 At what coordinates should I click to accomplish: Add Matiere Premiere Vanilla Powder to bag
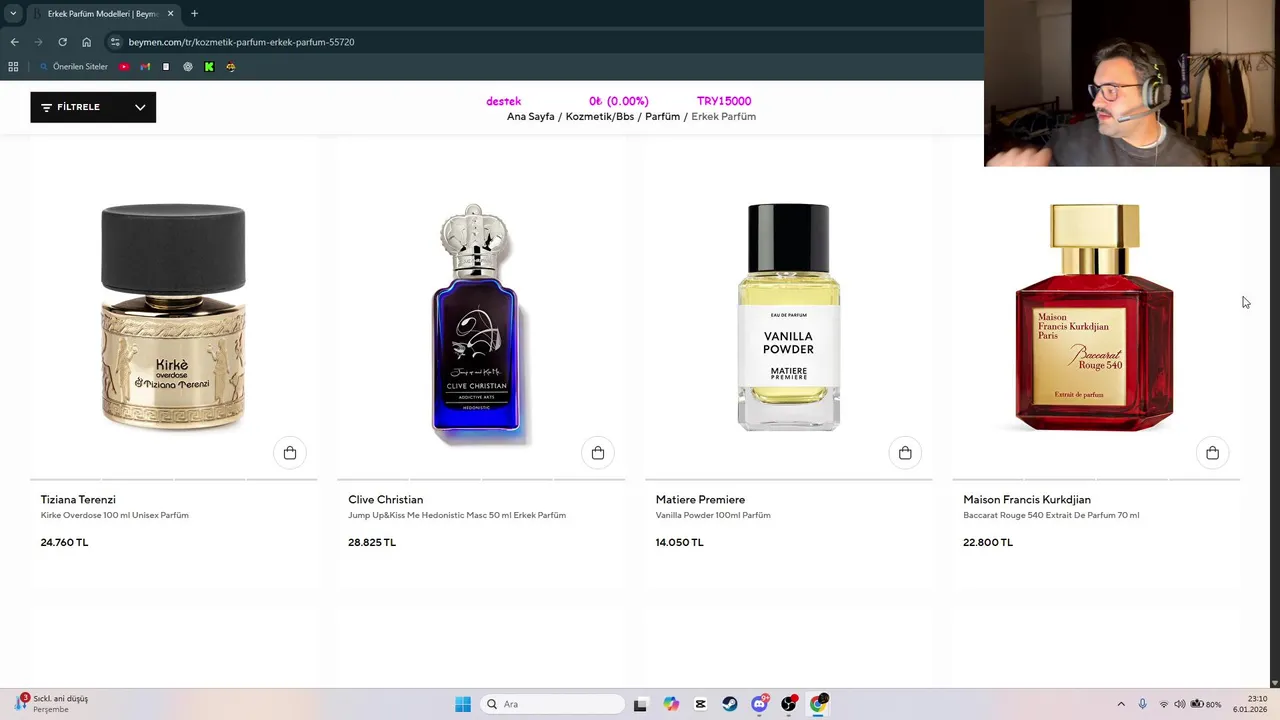(905, 453)
